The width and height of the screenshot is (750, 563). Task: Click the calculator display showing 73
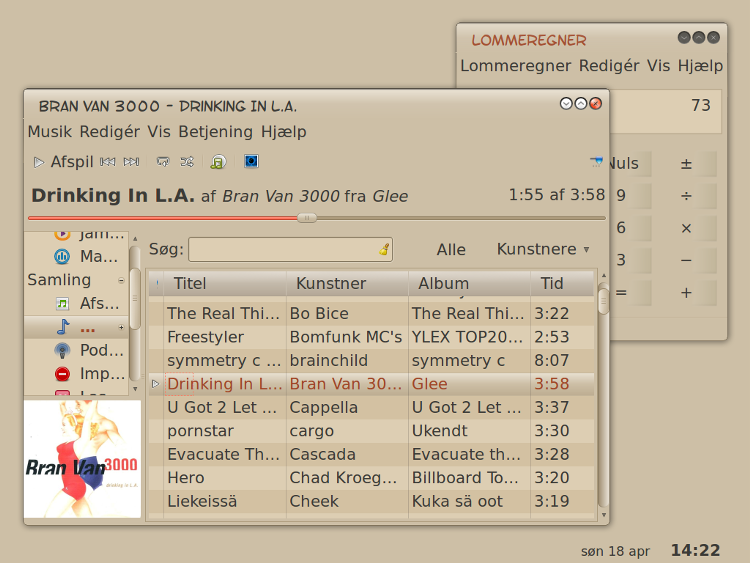[665, 111]
